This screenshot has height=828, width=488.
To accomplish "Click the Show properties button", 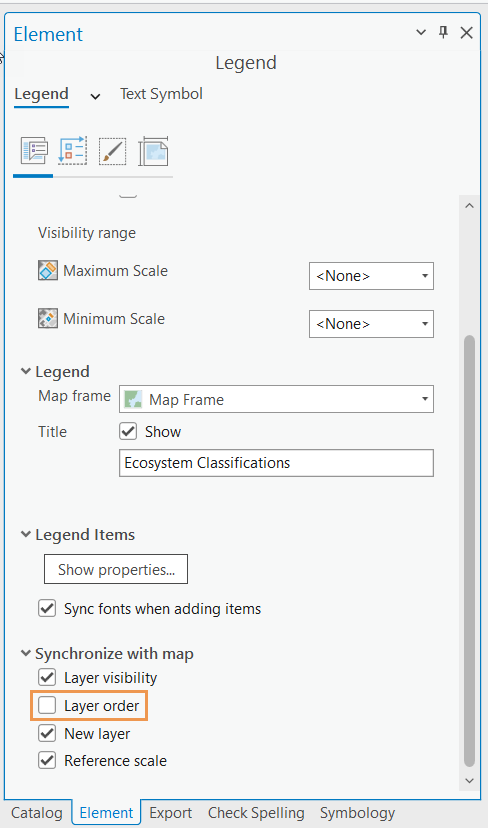I will pyautogui.click(x=116, y=569).
